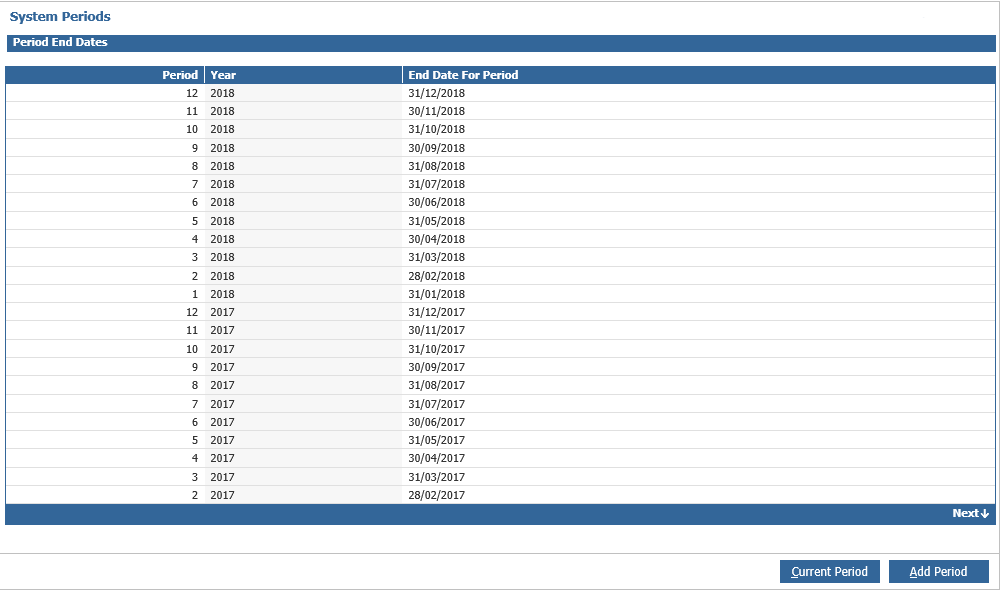
Task: Select the period 9 of 2017 row
Action: [x=400, y=367]
